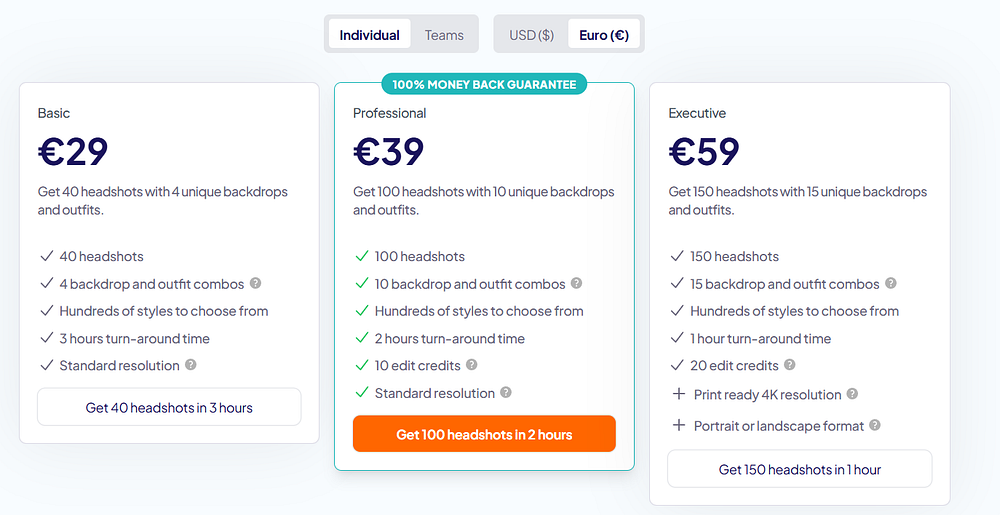Image resolution: width=1000 pixels, height=515 pixels.
Task: Click the Professional plan title
Action: point(390,113)
